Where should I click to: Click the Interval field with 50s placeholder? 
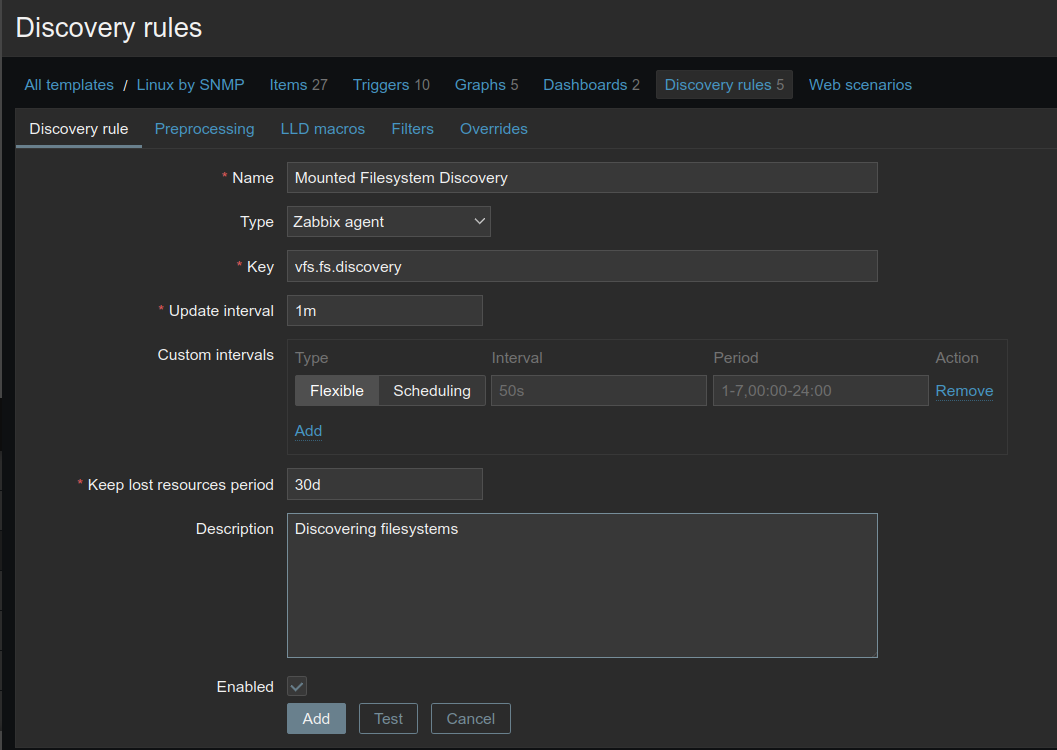[599, 391]
